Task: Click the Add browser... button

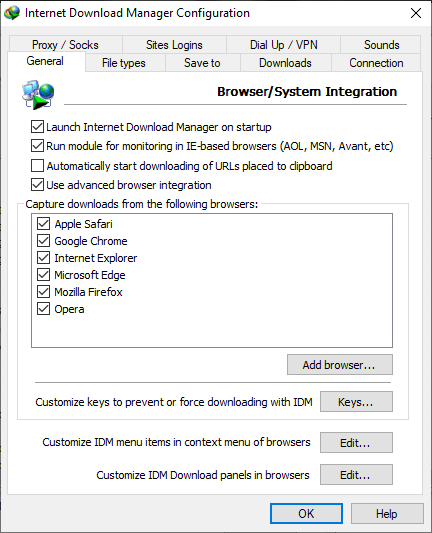Action: pos(340,365)
